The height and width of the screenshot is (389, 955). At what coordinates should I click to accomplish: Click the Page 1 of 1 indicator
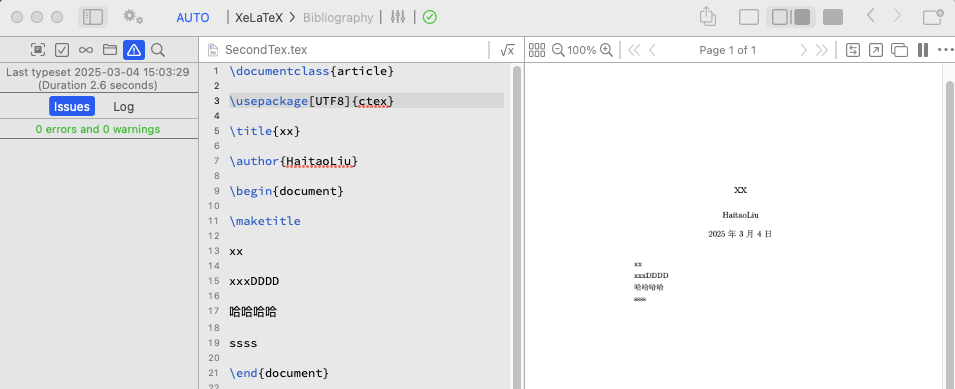(x=728, y=51)
